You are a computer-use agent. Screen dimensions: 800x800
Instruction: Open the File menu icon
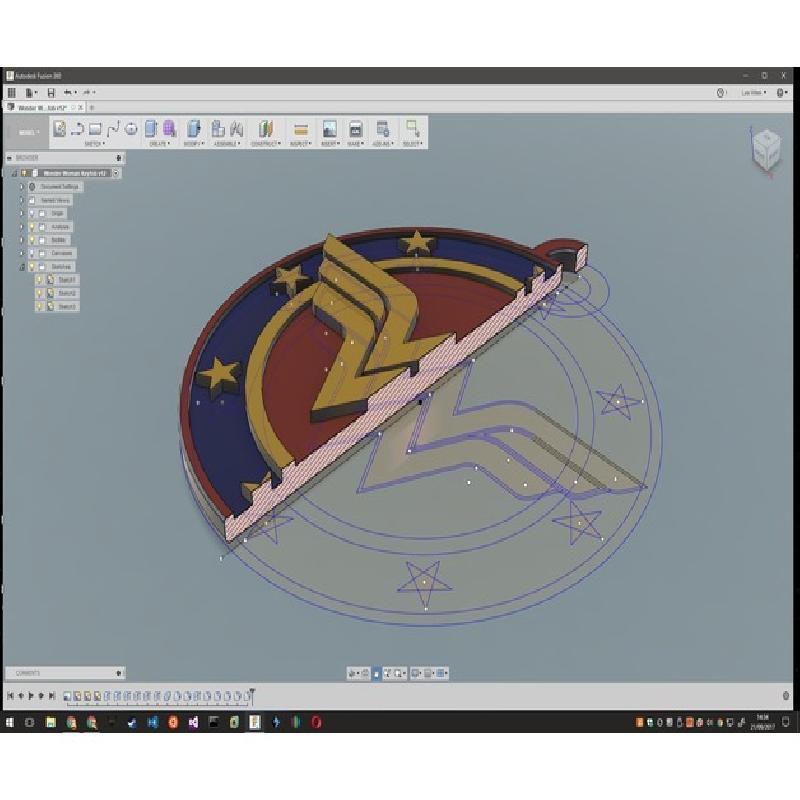(31, 92)
